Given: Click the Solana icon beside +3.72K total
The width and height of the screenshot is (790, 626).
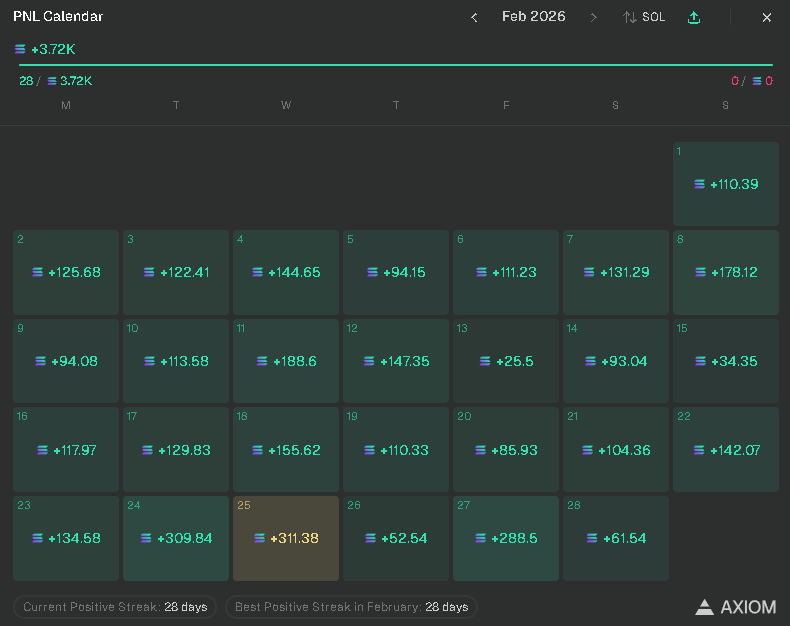Looking at the screenshot, I should 20,49.
